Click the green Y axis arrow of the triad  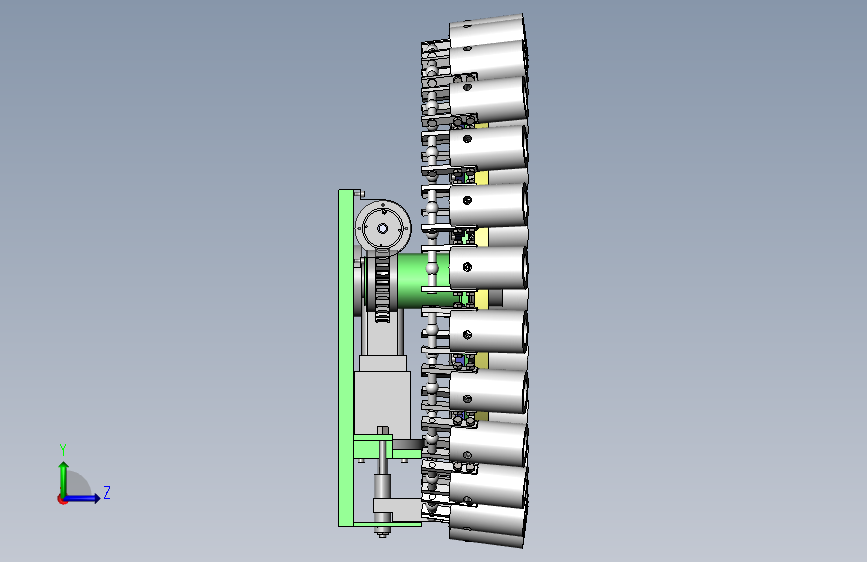tap(63, 479)
